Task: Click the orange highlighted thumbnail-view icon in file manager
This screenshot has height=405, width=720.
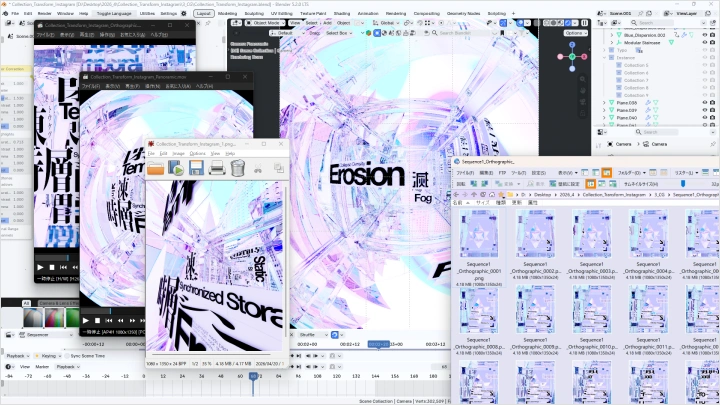Action: (x=591, y=184)
